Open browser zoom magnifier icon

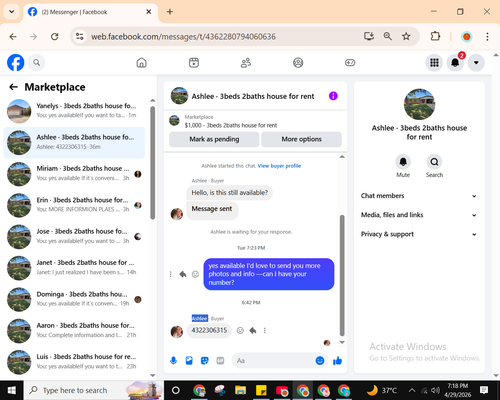387,36
